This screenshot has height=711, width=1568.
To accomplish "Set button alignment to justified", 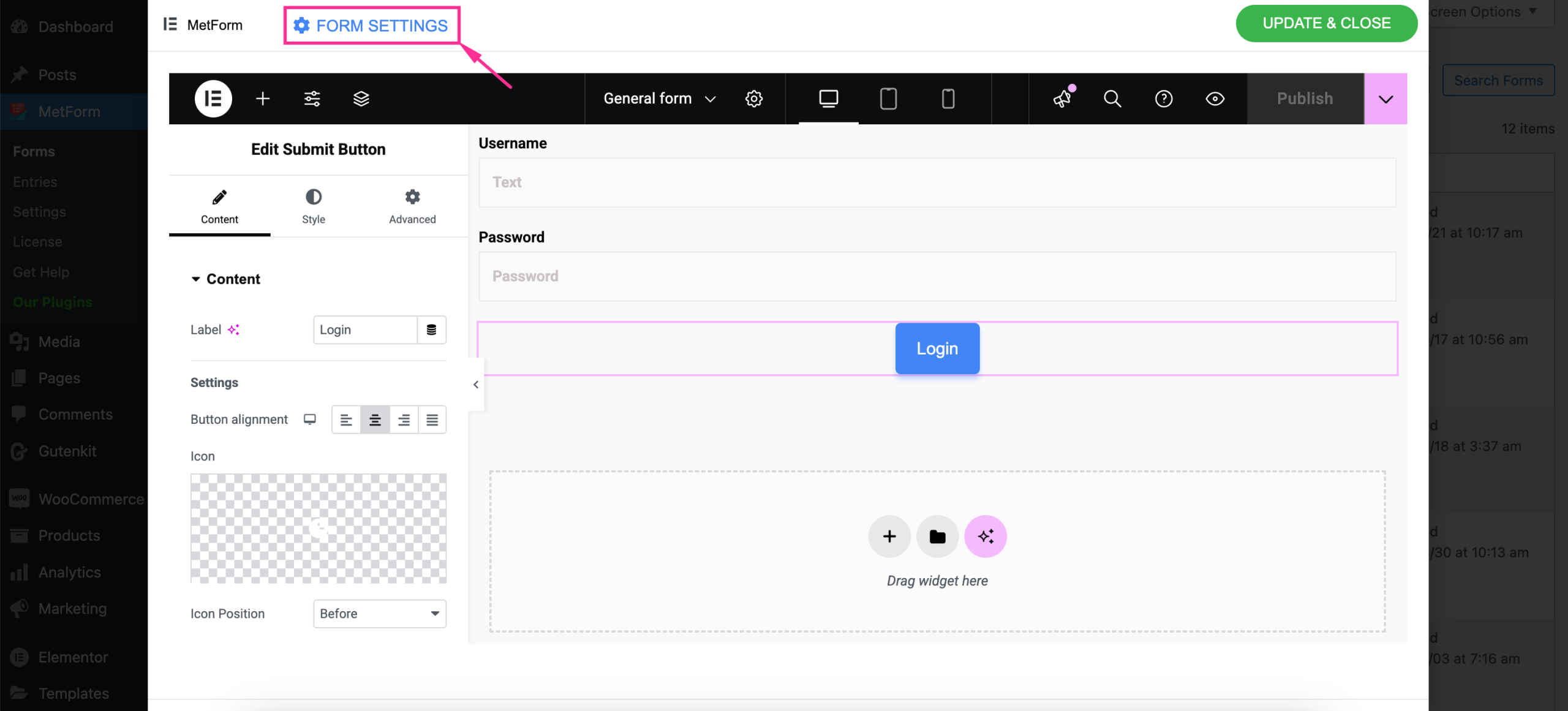I will pos(432,420).
